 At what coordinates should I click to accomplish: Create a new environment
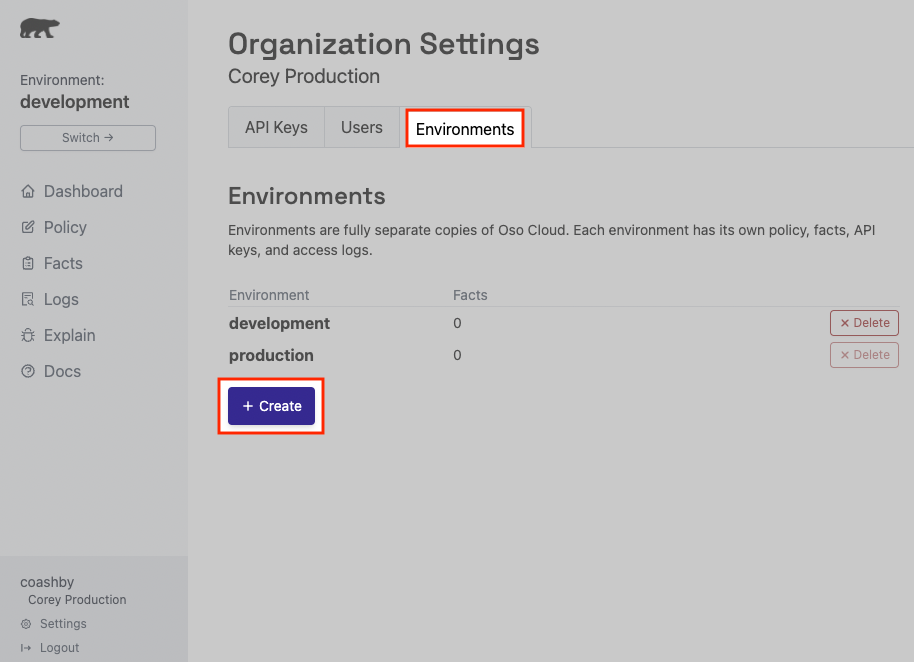(x=272, y=406)
